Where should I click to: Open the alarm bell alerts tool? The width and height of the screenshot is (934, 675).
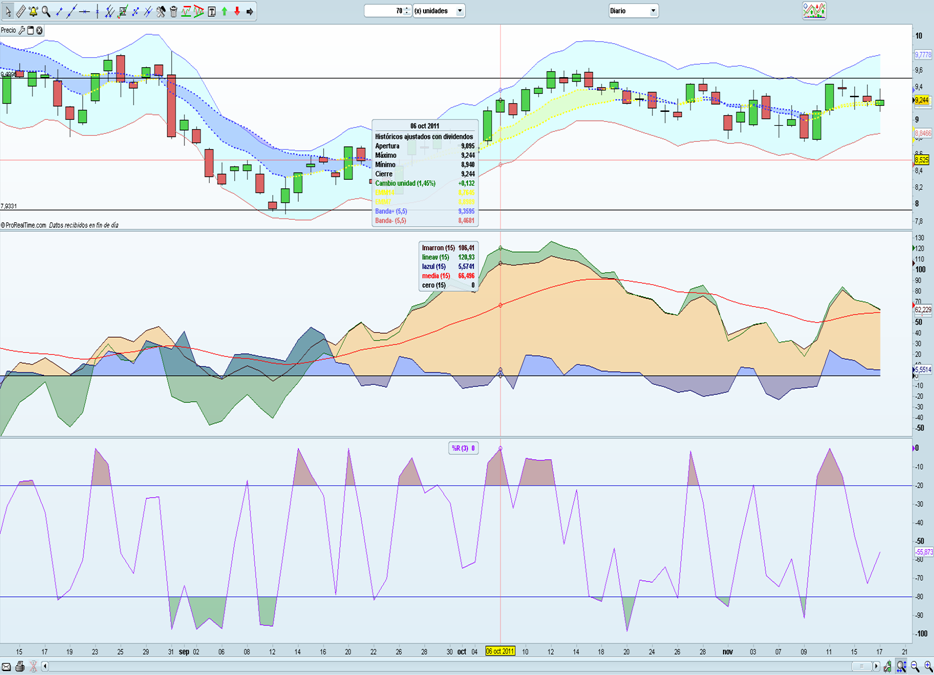pos(33,11)
